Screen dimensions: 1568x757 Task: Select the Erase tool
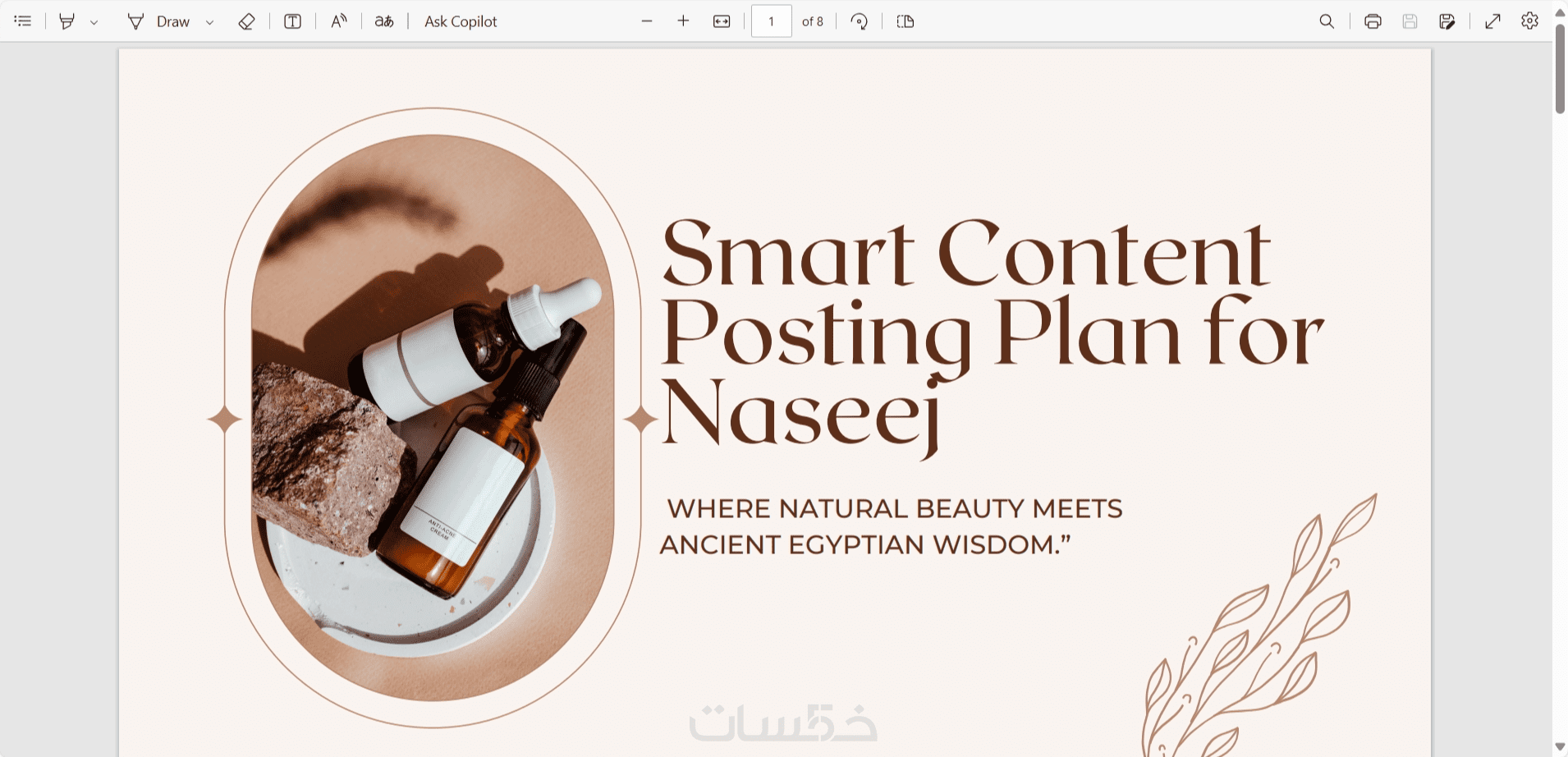click(246, 21)
